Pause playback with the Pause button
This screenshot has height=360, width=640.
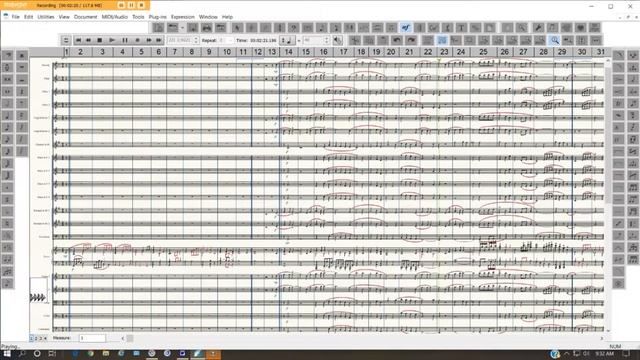125,40
